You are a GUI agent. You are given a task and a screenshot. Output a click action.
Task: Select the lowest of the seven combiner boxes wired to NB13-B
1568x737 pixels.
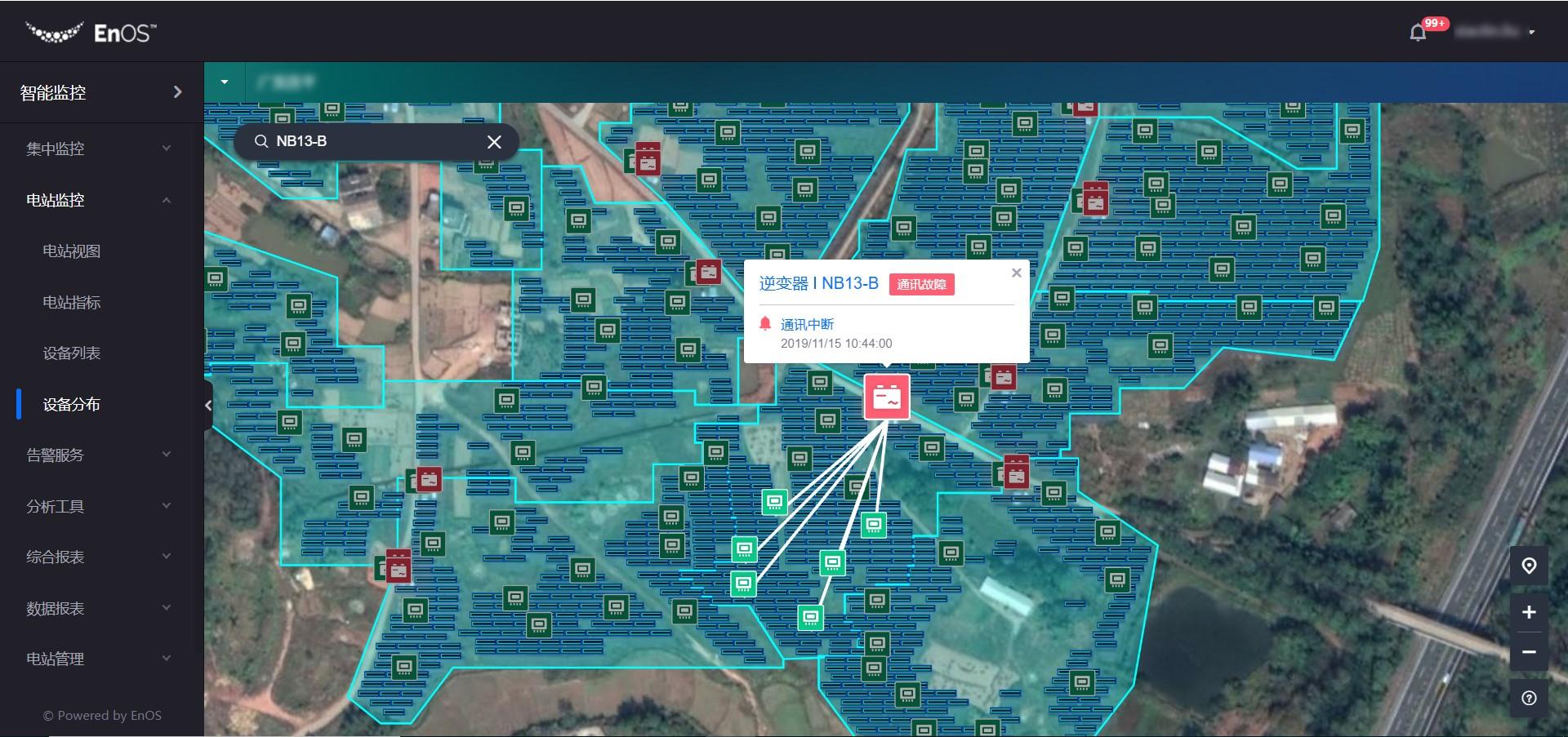(x=810, y=617)
